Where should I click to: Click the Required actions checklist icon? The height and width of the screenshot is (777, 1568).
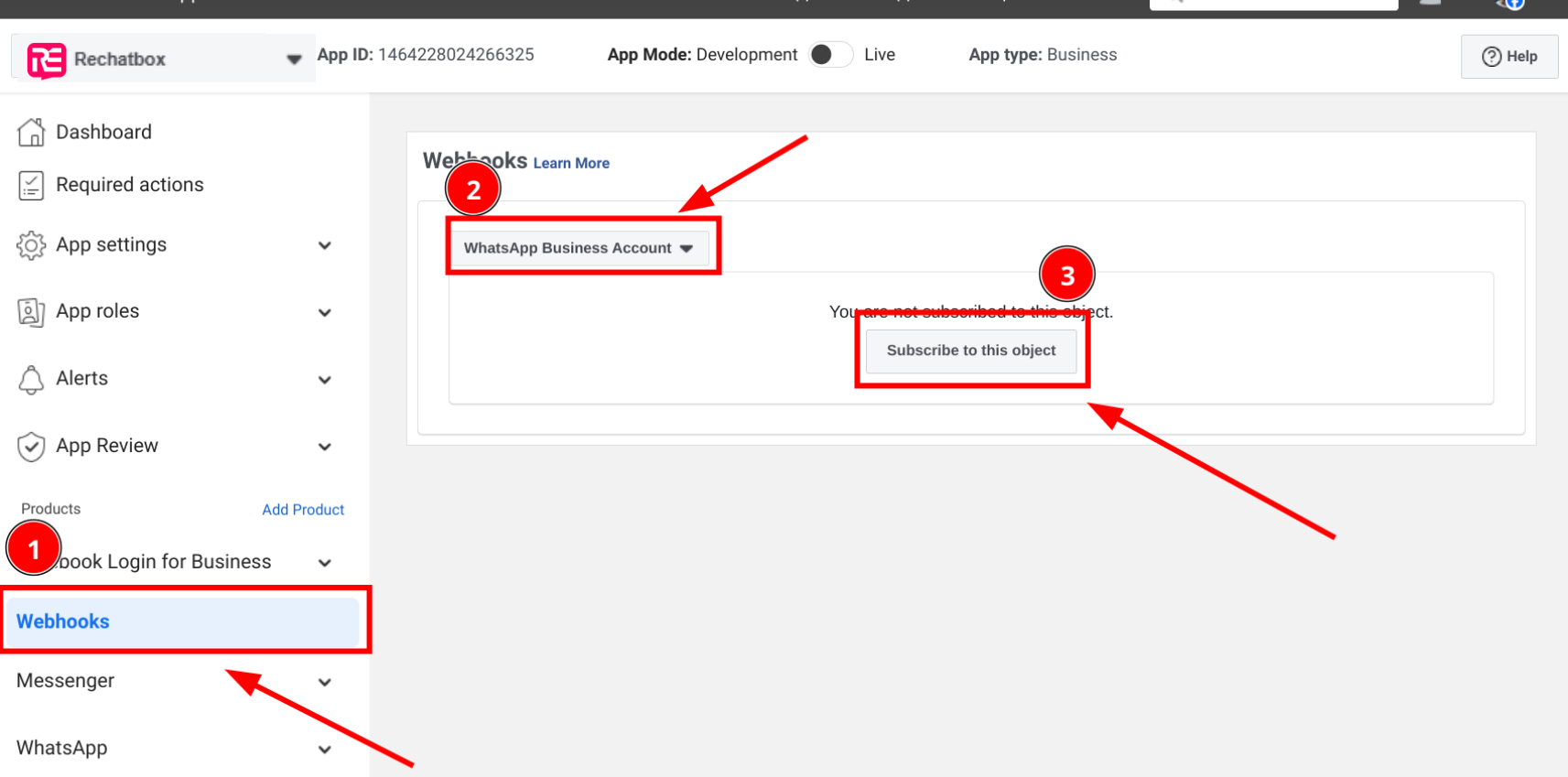tap(31, 185)
